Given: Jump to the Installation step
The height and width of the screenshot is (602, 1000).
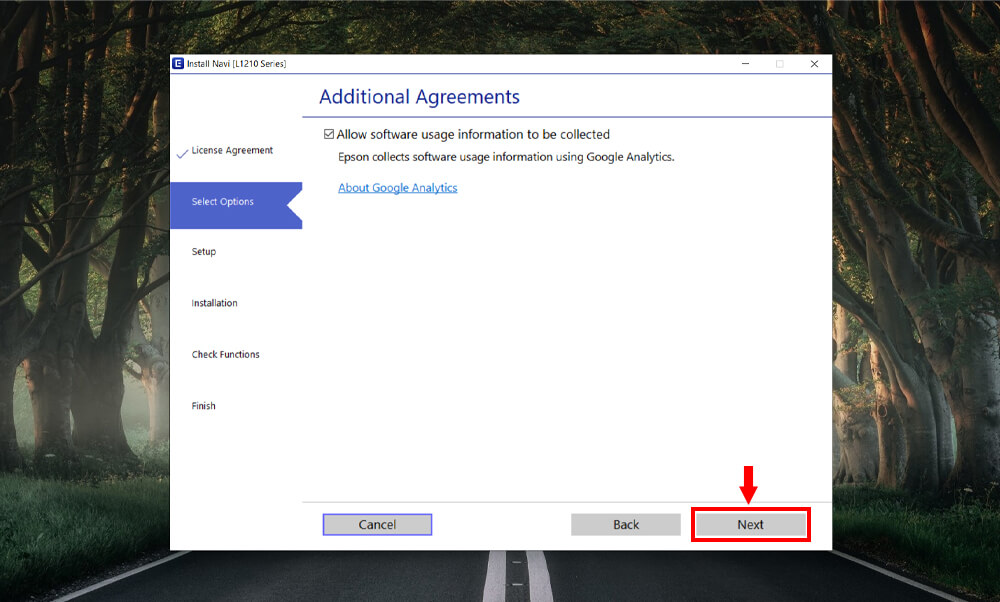Looking at the screenshot, I should (x=215, y=303).
